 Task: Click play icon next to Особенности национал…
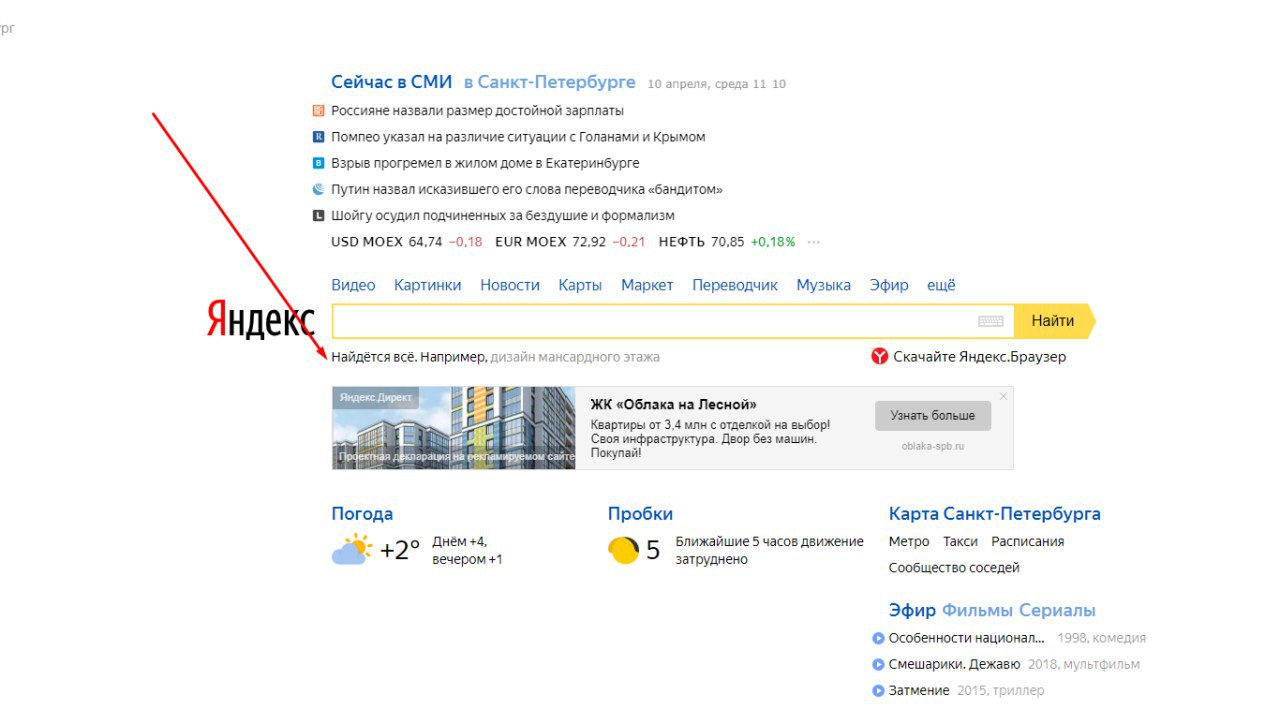click(878, 638)
